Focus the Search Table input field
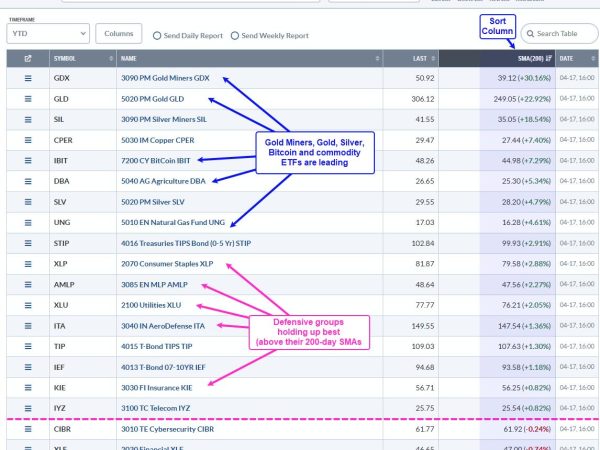The height and width of the screenshot is (450, 600). pyautogui.click(x=559, y=34)
